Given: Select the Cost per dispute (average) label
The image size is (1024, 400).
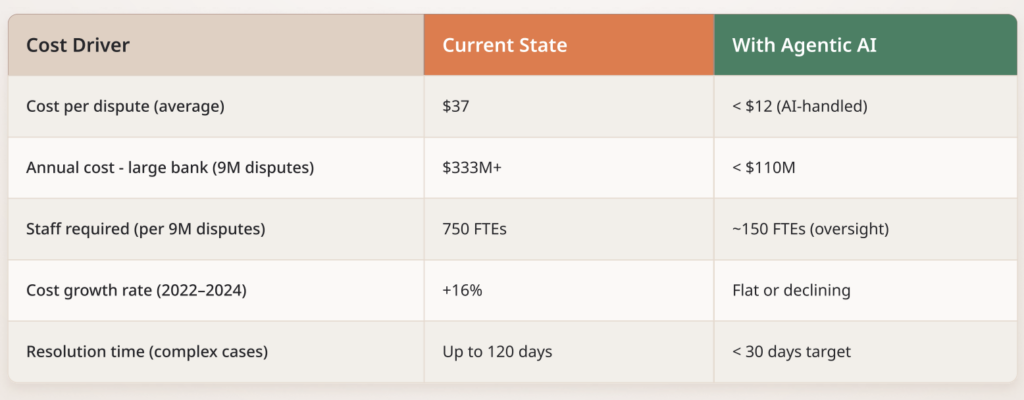Looking at the screenshot, I should 125,106.
